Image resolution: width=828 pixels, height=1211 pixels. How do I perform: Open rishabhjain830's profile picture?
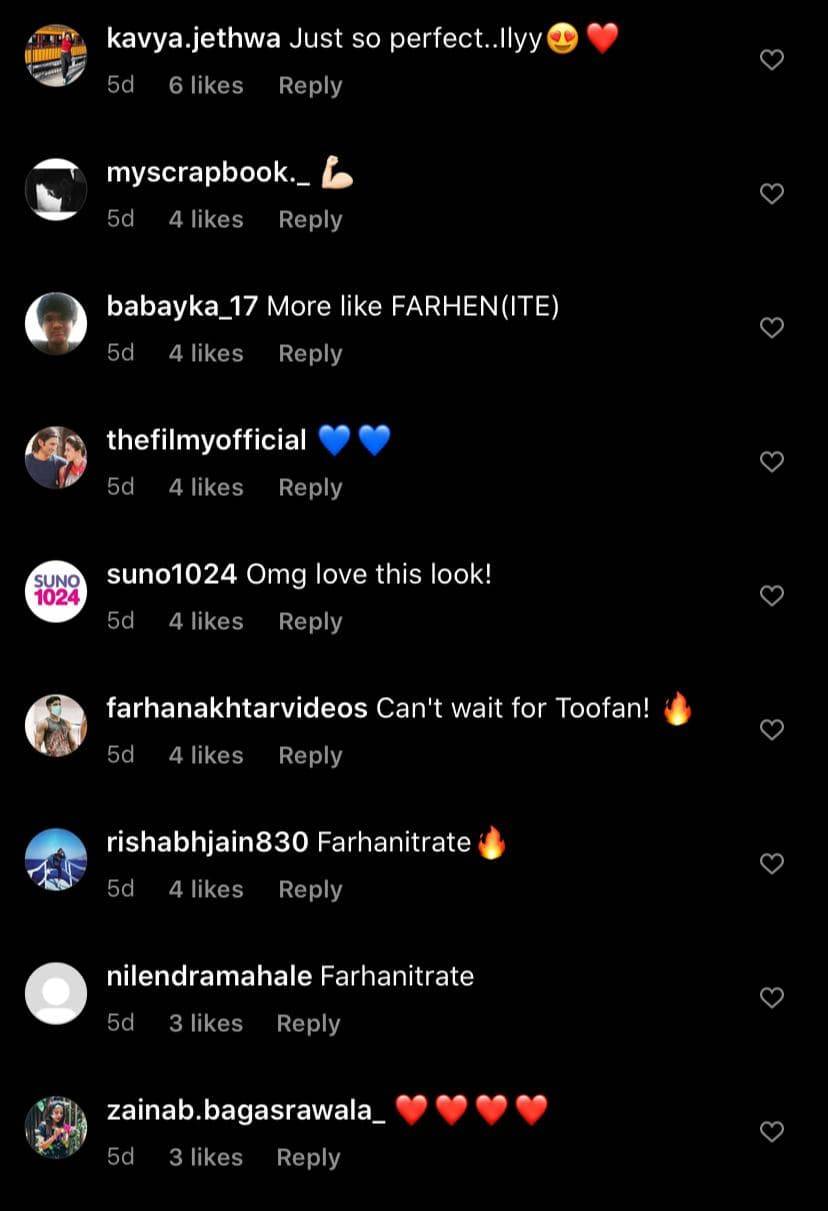[x=56, y=860]
